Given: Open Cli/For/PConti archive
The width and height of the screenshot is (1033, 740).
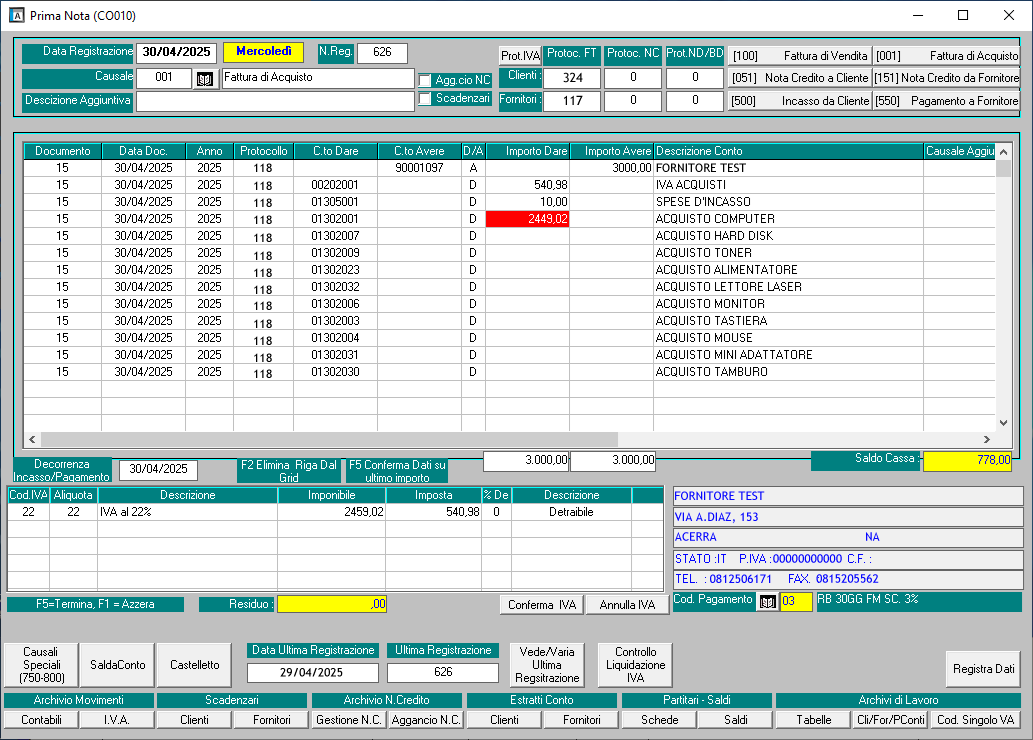Looking at the screenshot, I should pyautogui.click(x=891, y=720).
